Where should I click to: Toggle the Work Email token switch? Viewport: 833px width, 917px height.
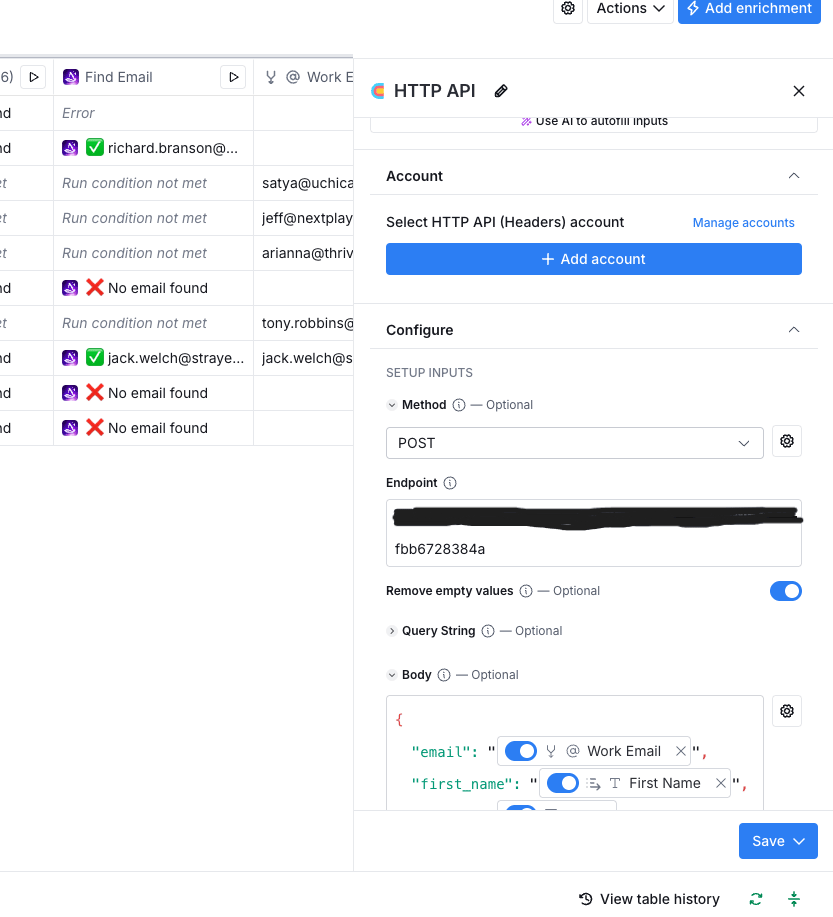pos(521,751)
